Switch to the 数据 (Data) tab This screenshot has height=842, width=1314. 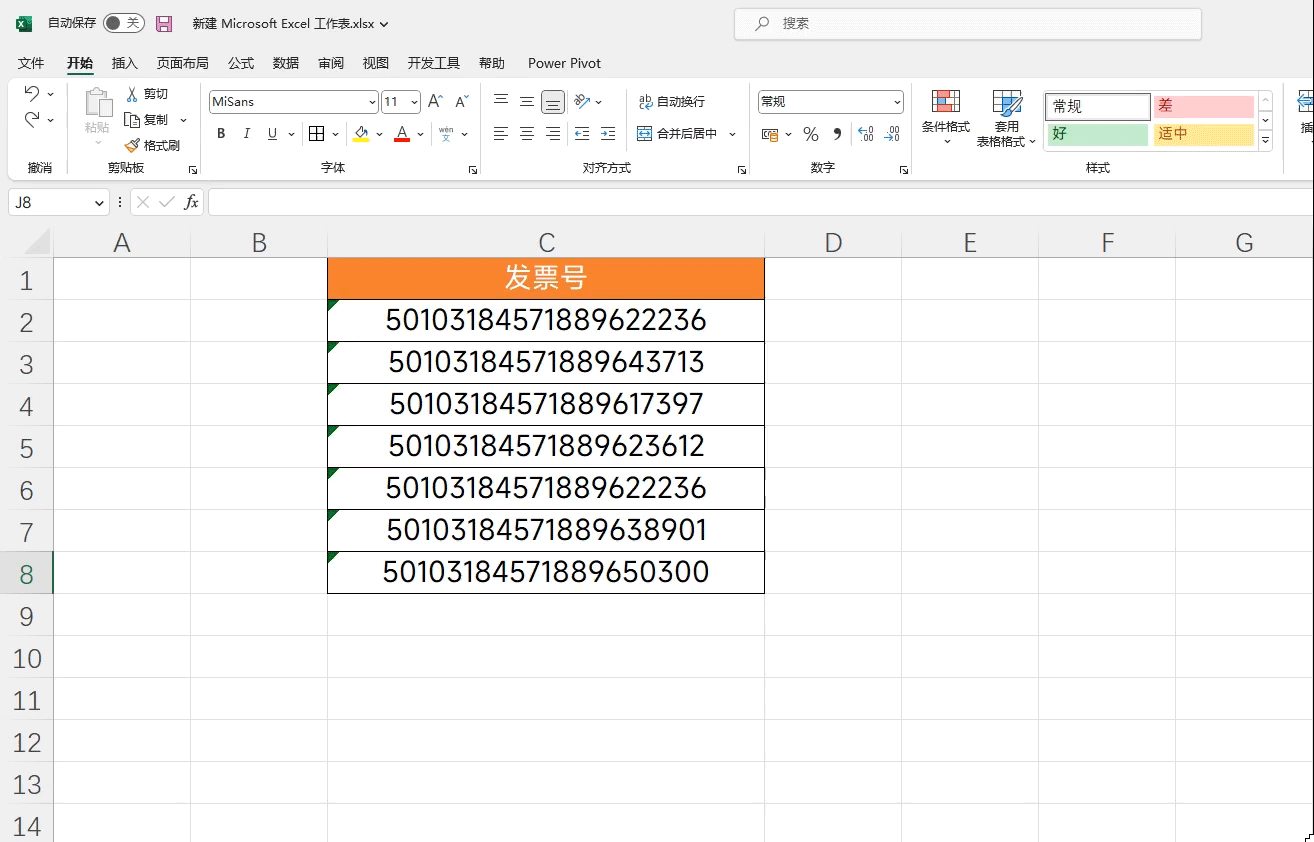[286, 63]
